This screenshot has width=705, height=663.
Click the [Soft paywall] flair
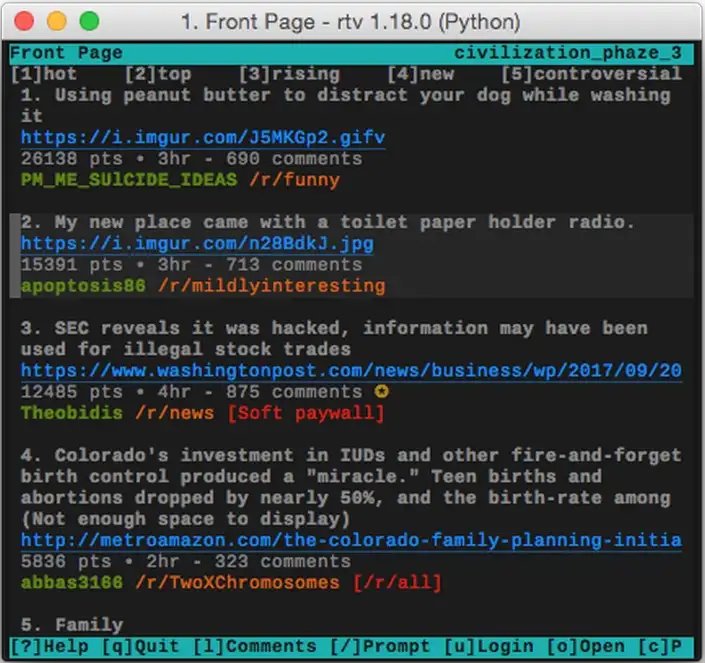click(306, 413)
